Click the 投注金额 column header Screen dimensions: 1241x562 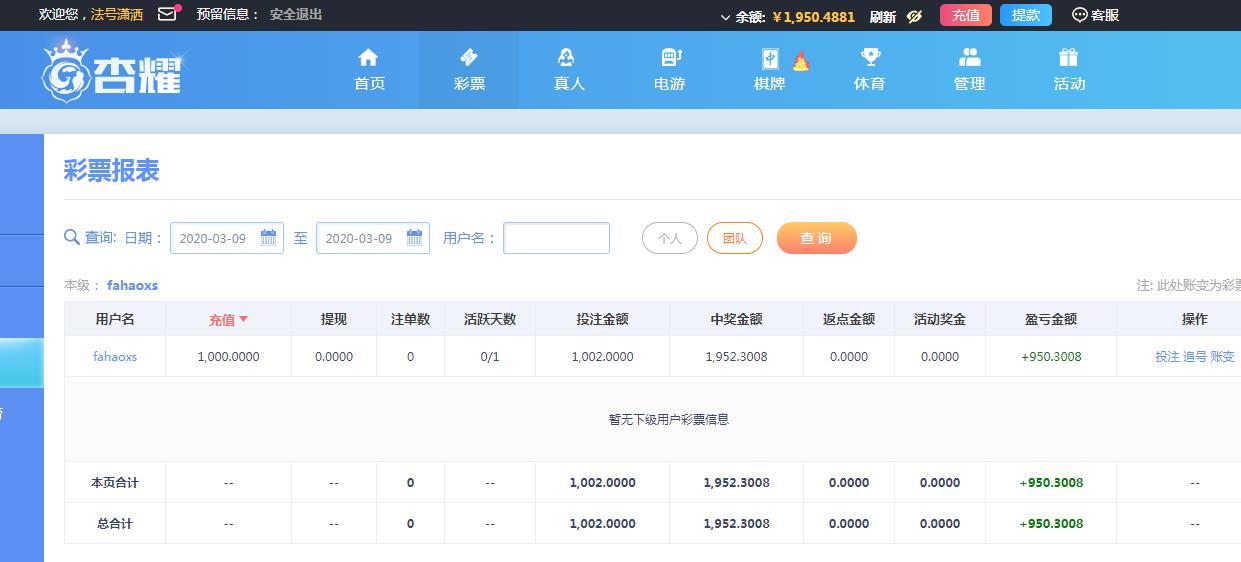(602, 319)
